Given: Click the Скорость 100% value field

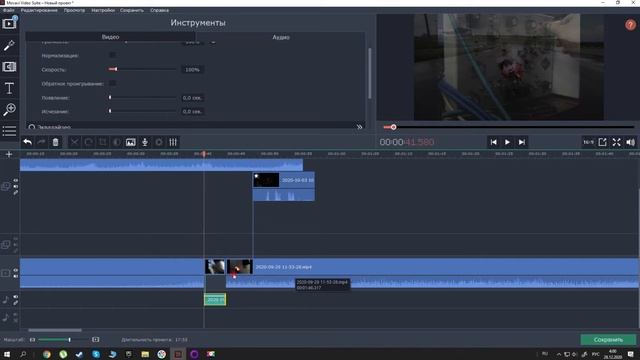Looking at the screenshot, I should coord(193,70).
